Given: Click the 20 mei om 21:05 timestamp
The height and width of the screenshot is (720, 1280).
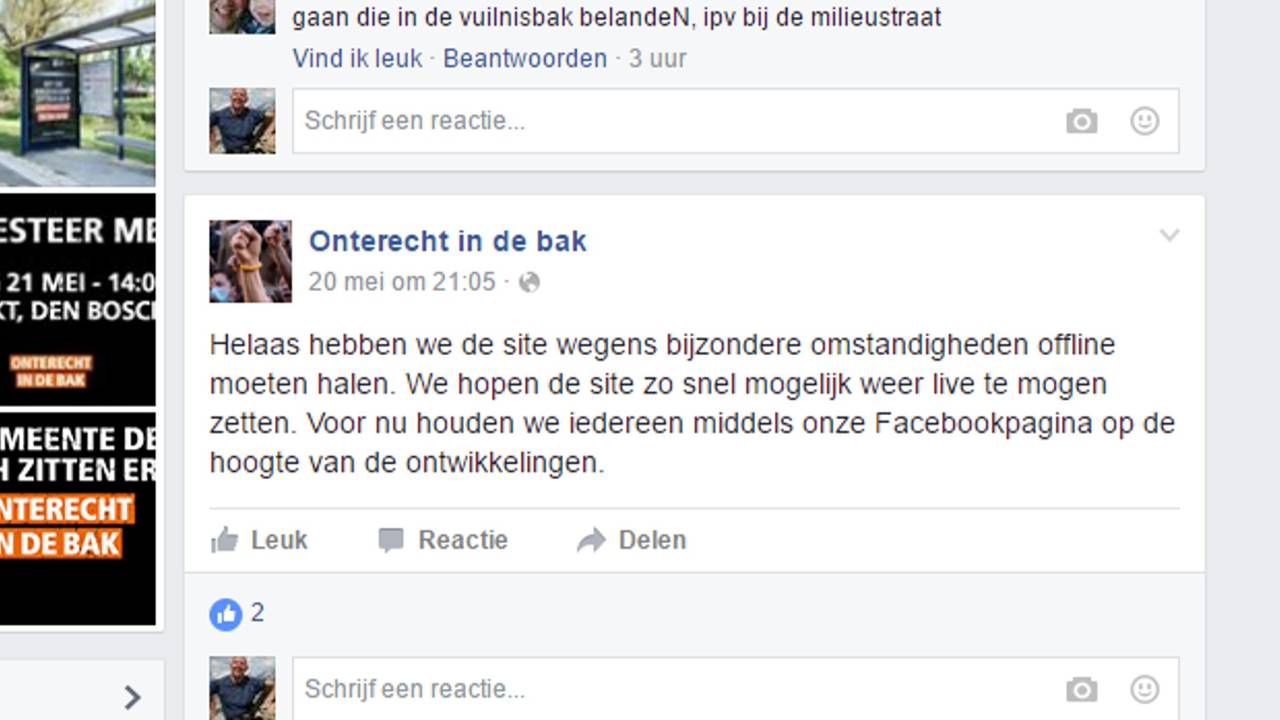Looking at the screenshot, I should pyautogui.click(x=401, y=282).
